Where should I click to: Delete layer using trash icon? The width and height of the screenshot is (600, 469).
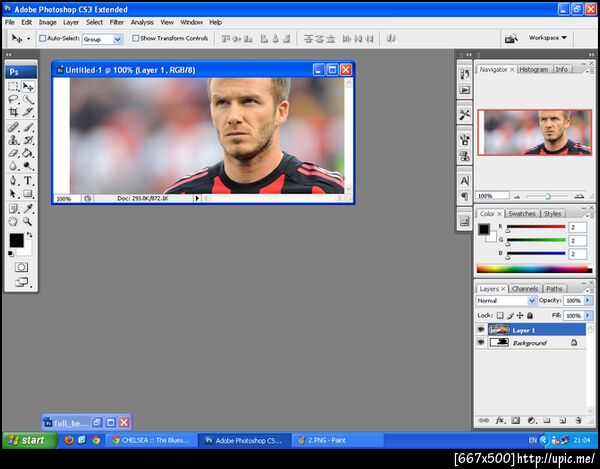coord(578,420)
